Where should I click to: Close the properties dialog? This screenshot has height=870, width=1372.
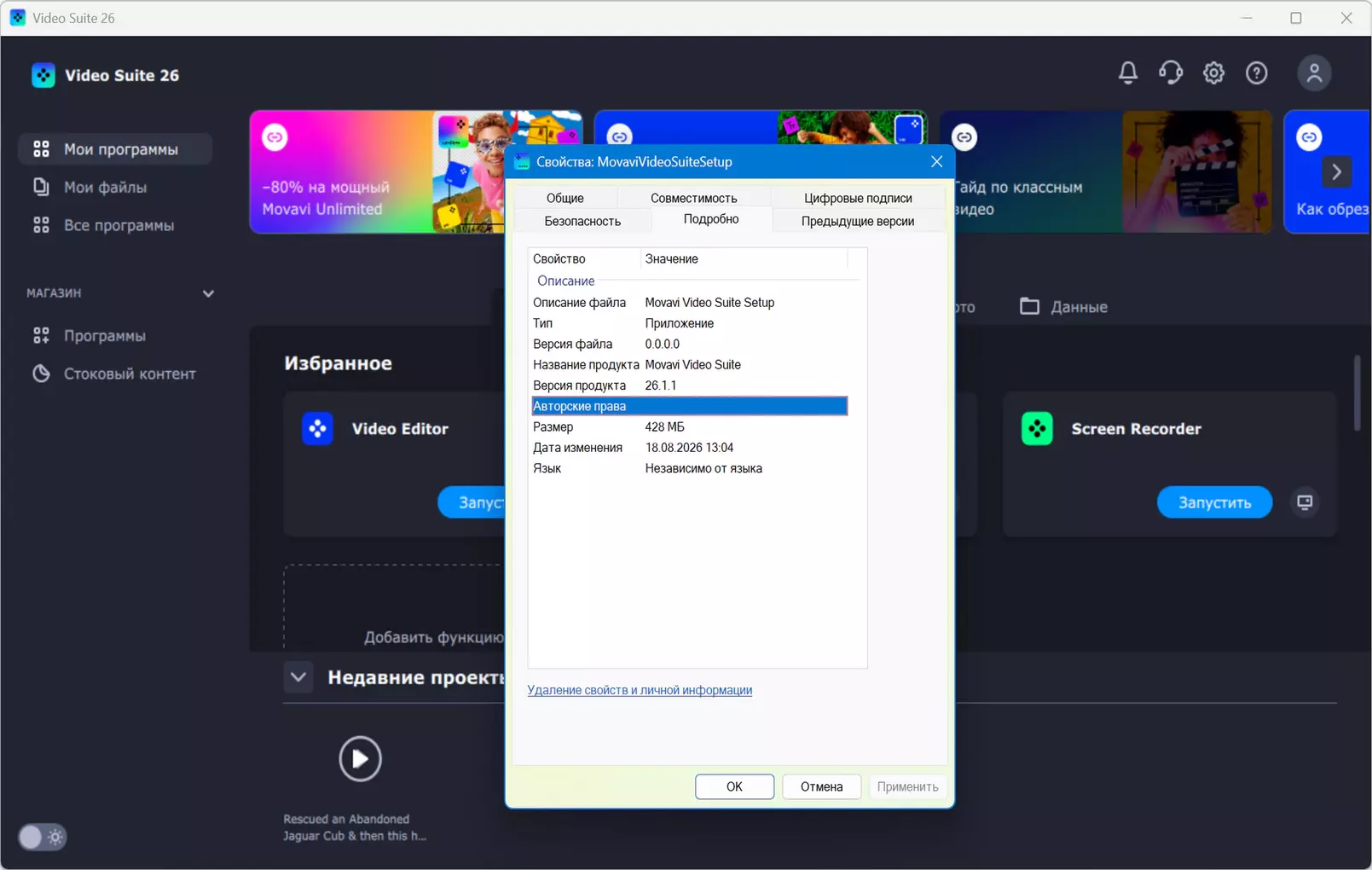936,161
